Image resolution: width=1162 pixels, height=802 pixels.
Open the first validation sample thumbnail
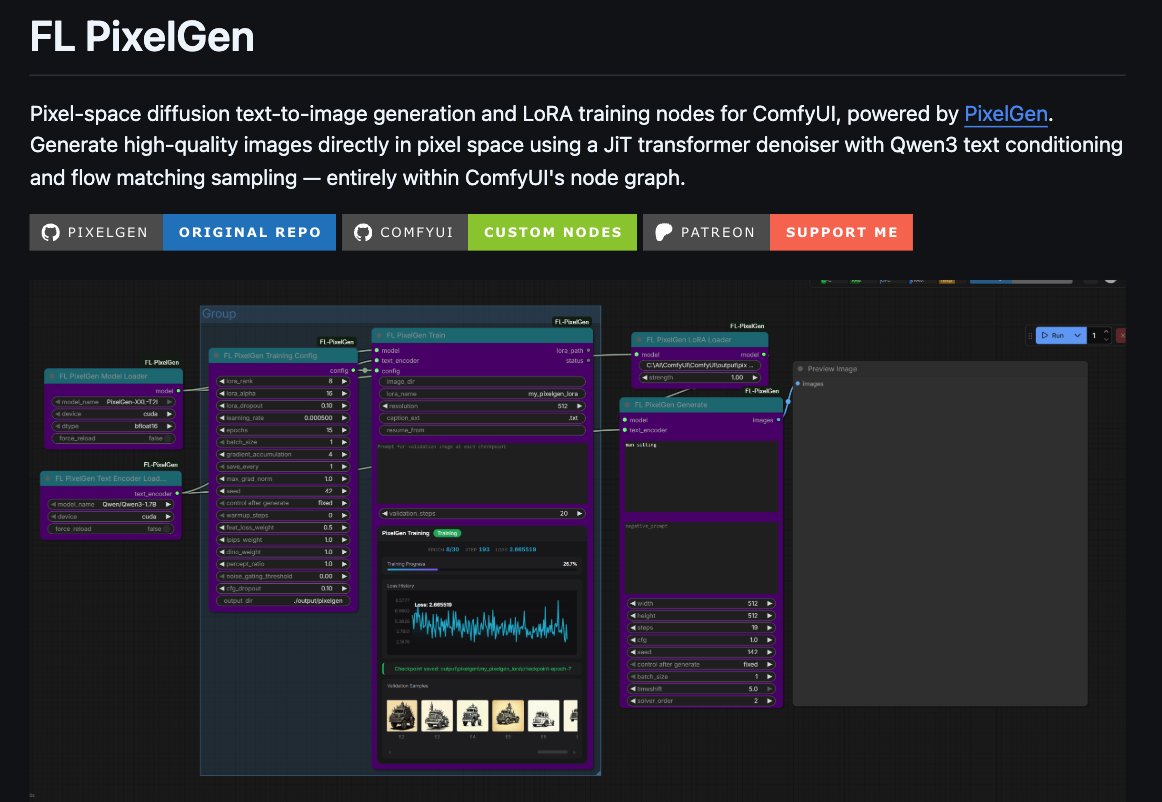402,716
